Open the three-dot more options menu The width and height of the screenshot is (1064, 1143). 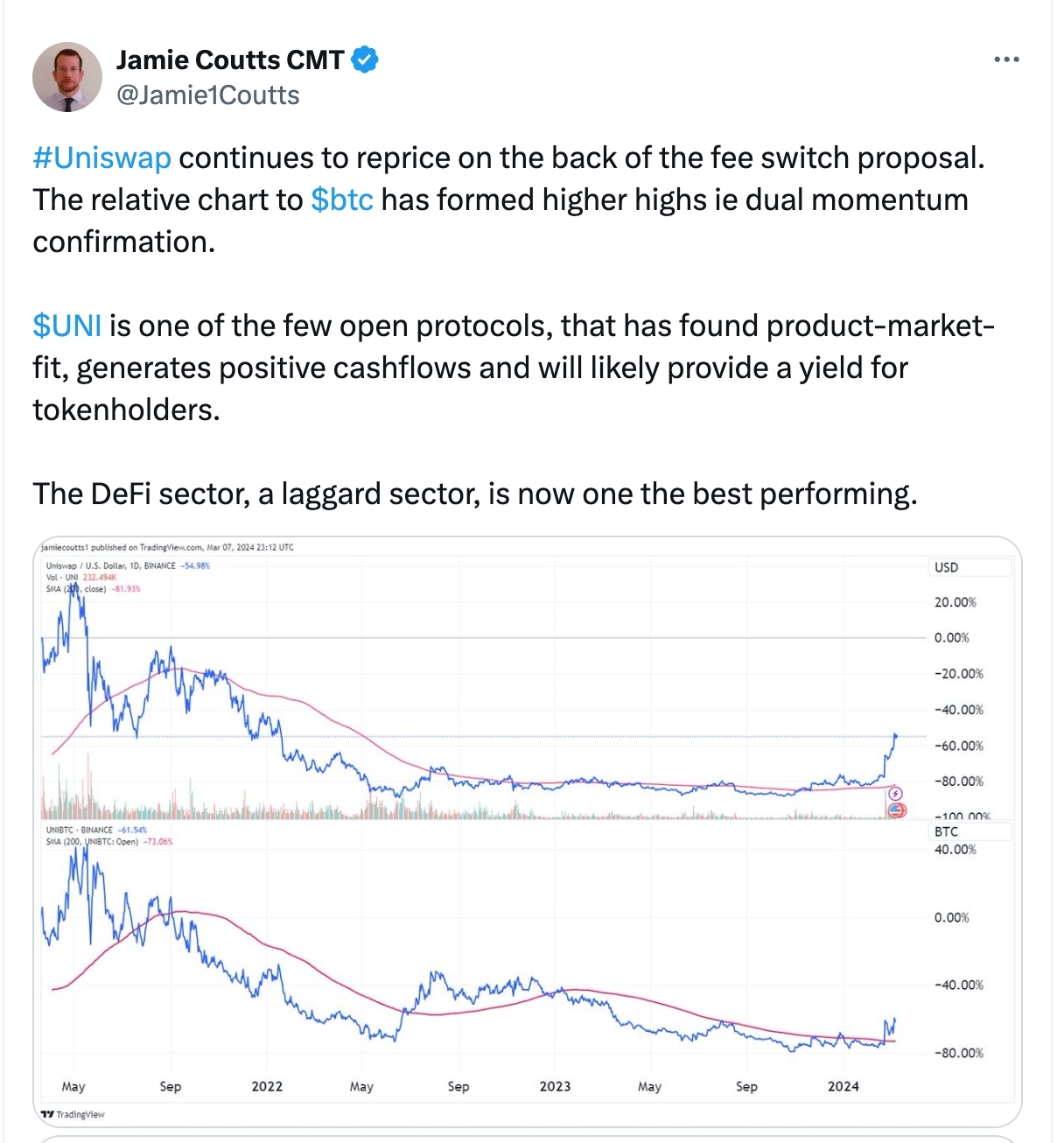pos(1006,60)
